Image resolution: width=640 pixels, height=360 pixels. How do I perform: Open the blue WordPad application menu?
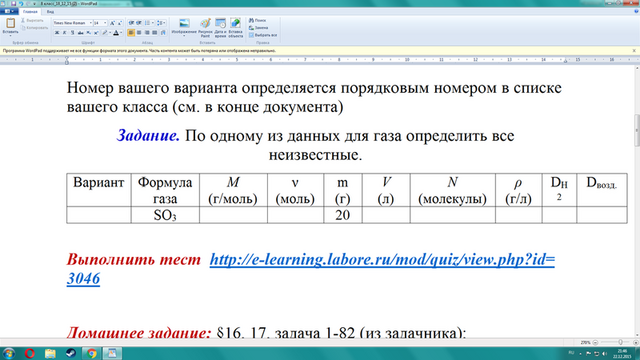tap(9, 11)
